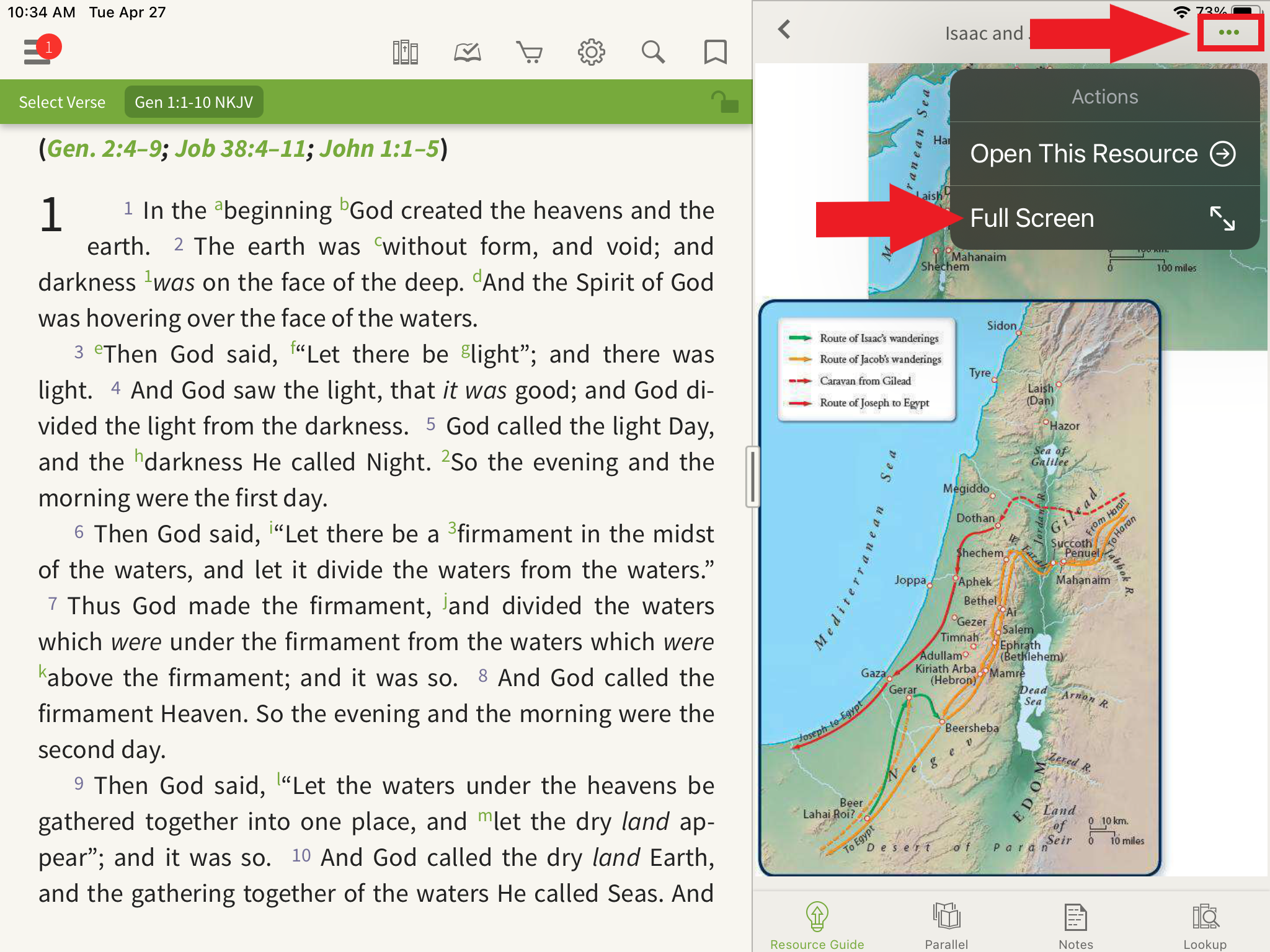Tap the Isaac and Jacob map image
Viewport: 1270px width, 952px height.
pyautogui.click(x=959, y=588)
